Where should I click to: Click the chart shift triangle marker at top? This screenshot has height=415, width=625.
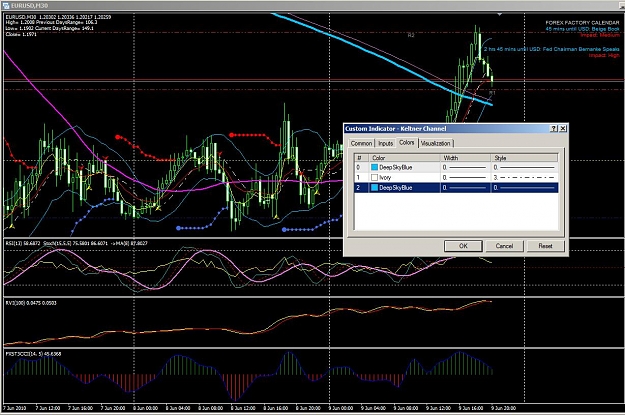pos(499,15)
